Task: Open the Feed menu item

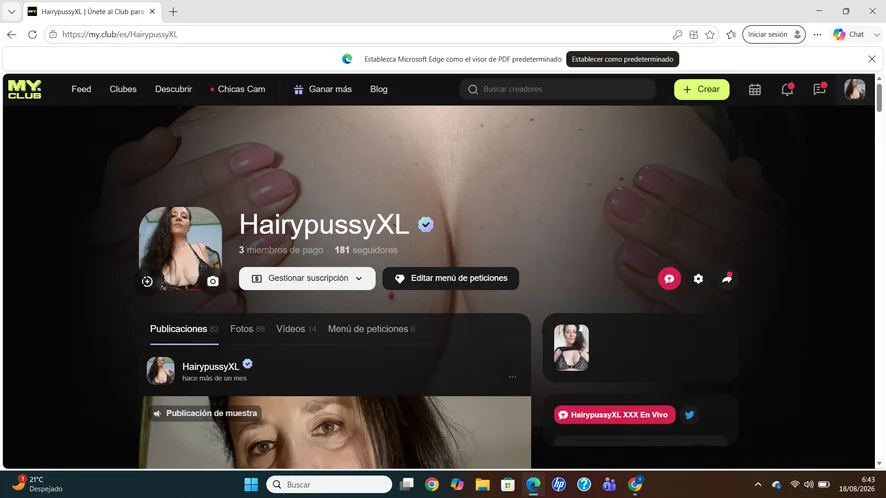Action: (81, 89)
